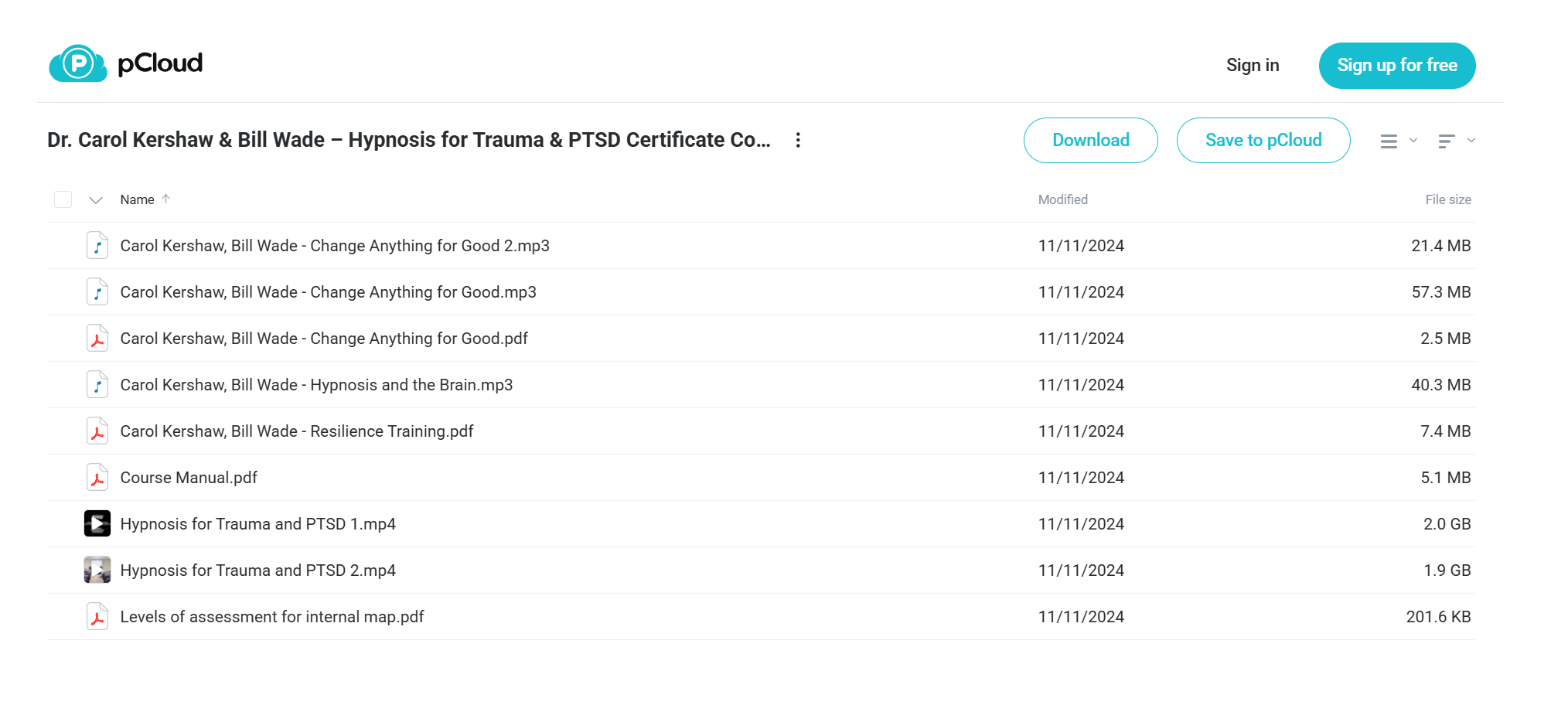This screenshot has width=1568, height=705.
Task: Click the sort order icon
Action: coord(1446,141)
